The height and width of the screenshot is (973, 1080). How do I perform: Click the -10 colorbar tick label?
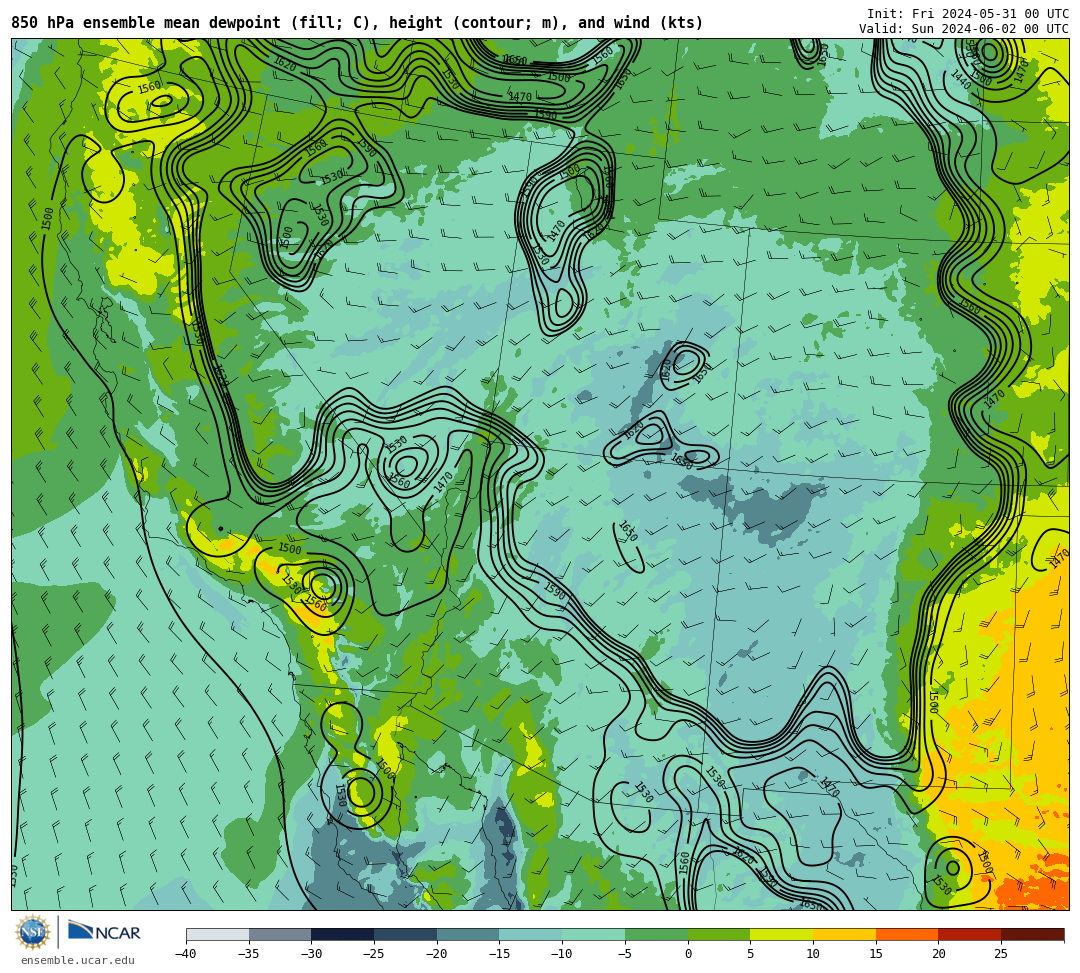click(x=561, y=954)
